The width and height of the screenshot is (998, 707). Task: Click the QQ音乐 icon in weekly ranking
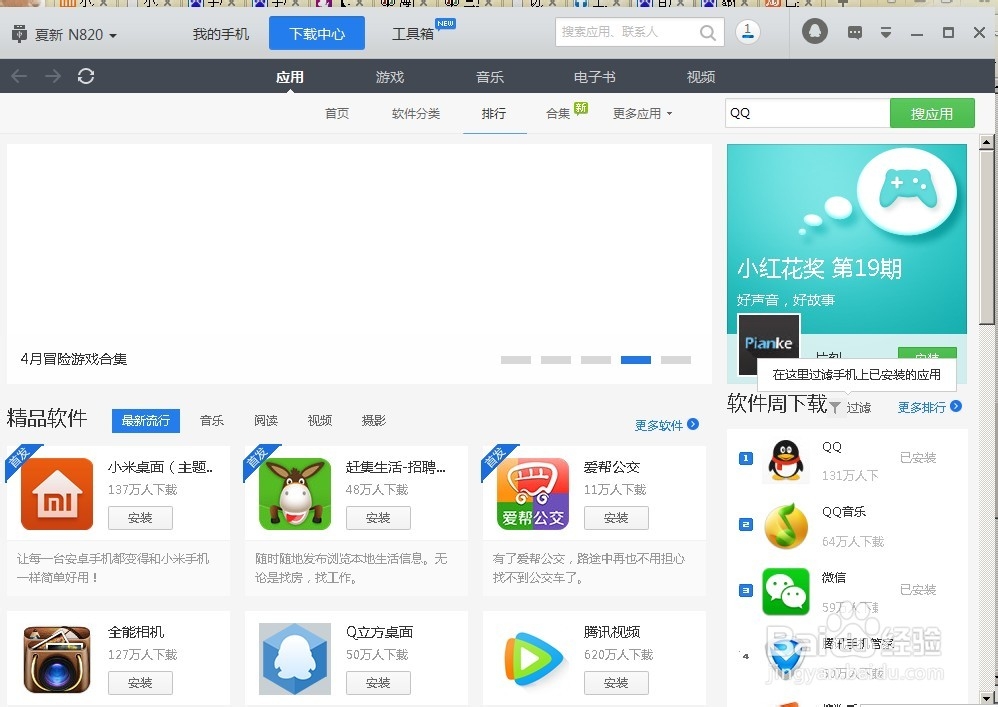pos(786,526)
